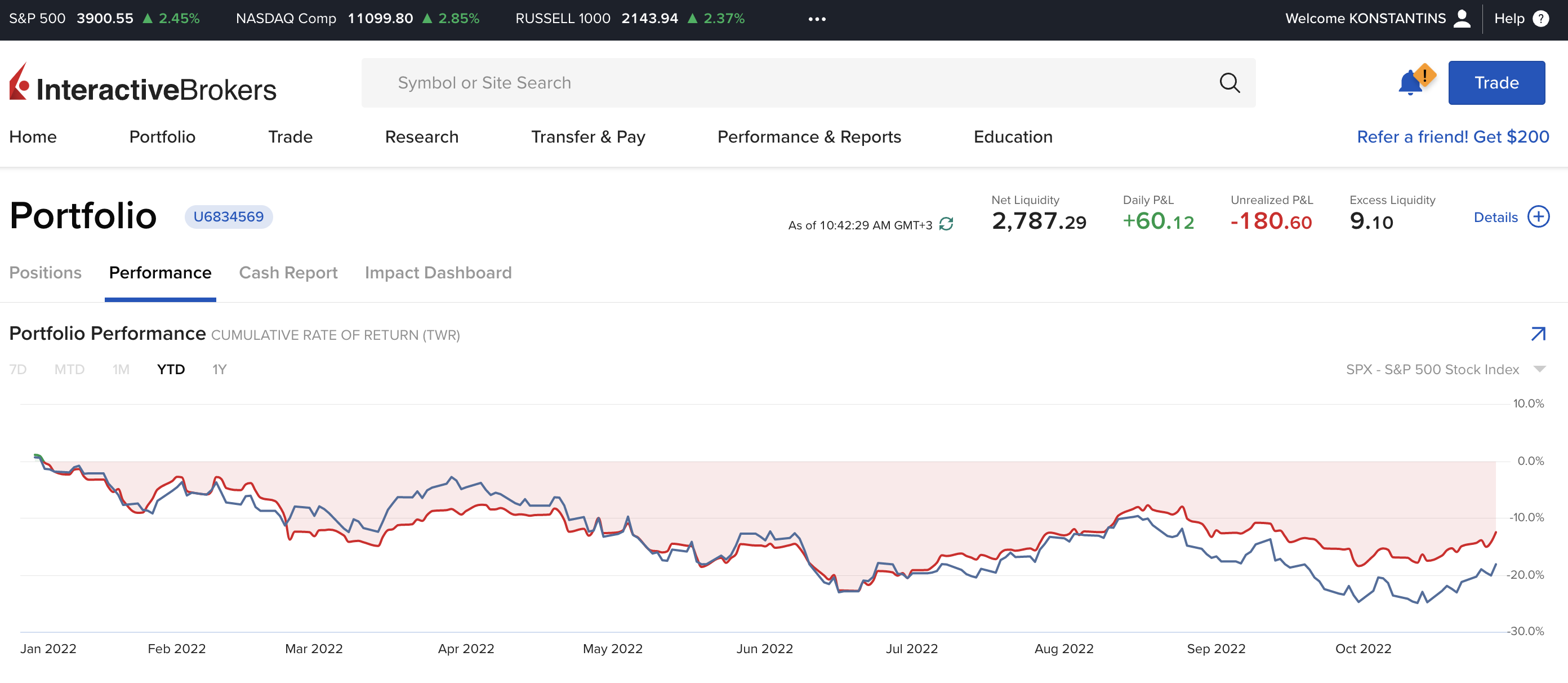Open the Education menu

tap(1013, 137)
